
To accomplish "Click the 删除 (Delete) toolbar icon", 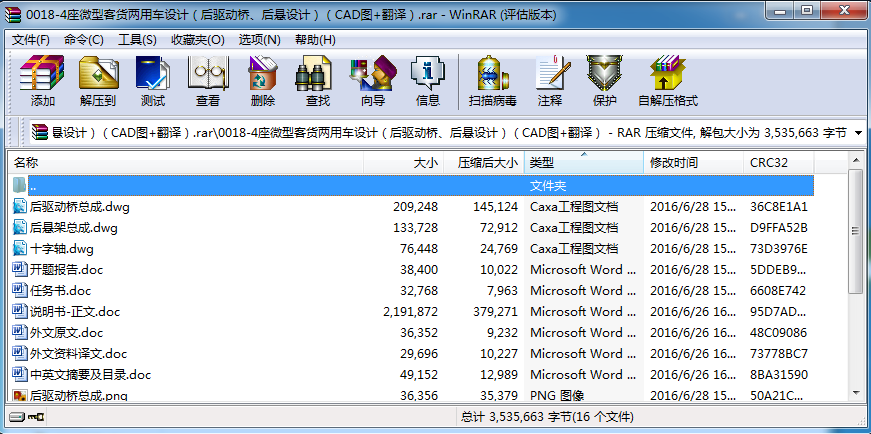I will pos(263,73).
